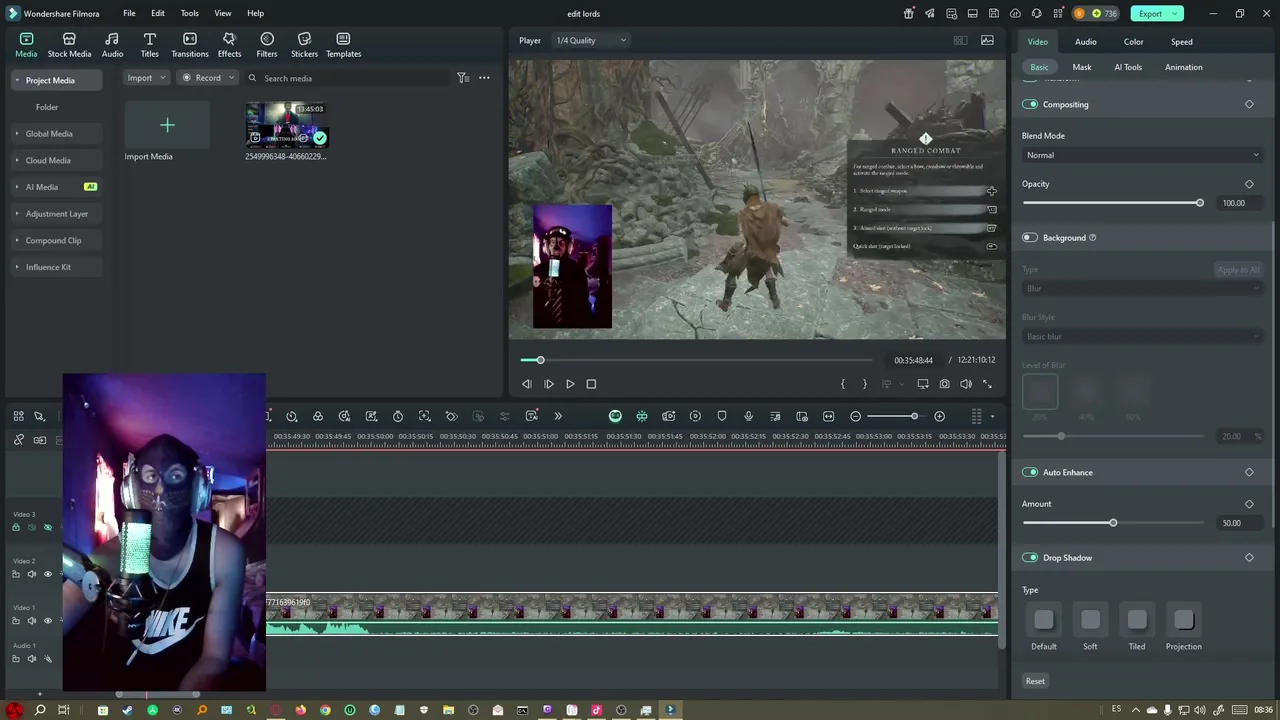Click the Import Media plus tile
1280x720 pixels.
[167, 125]
